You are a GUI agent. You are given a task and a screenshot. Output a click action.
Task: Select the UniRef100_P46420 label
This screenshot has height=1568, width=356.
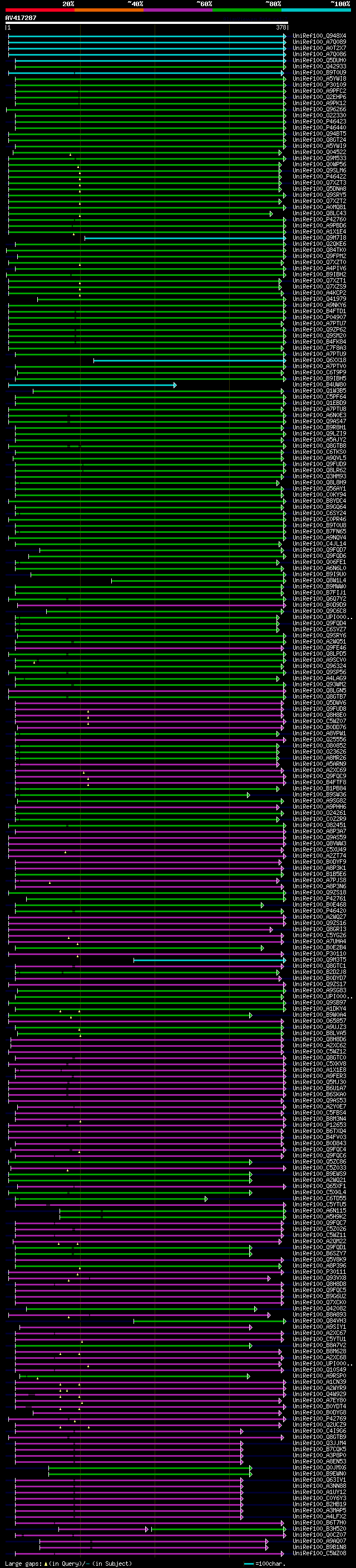click(319, 911)
